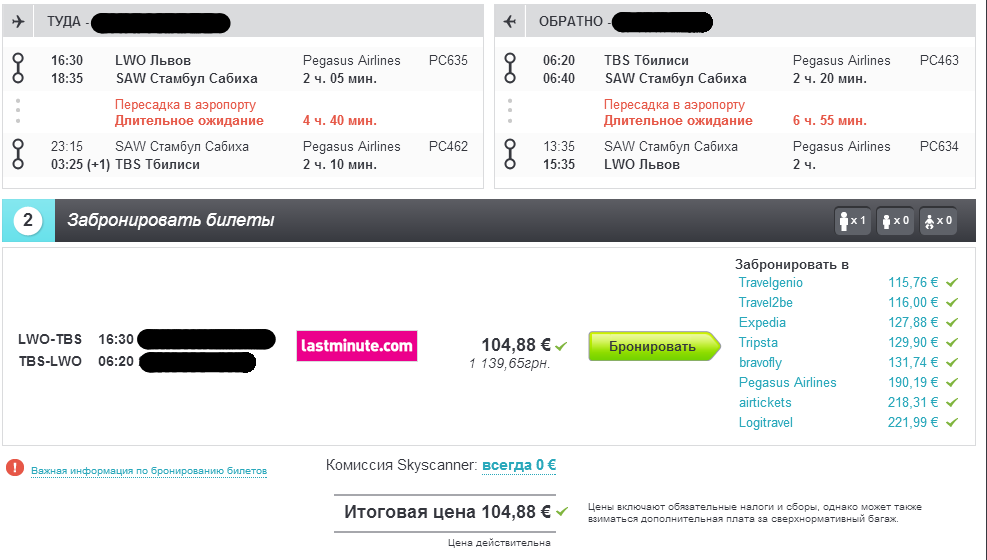This screenshot has width=987, height=560.
Task: Open the bravofly booking link
Action: (760, 363)
